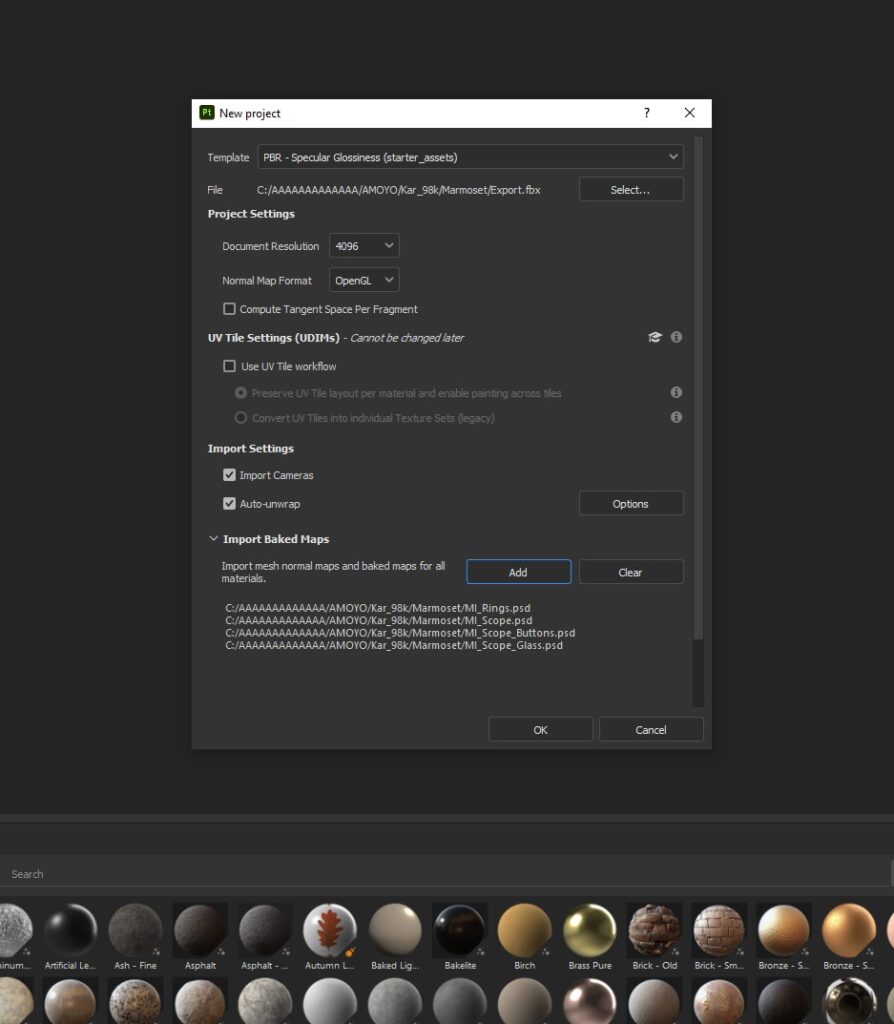Viewport: 894px width, 1024px height.
Task: Select Convert UV Tiles legacy radio option
Action: 241,418
